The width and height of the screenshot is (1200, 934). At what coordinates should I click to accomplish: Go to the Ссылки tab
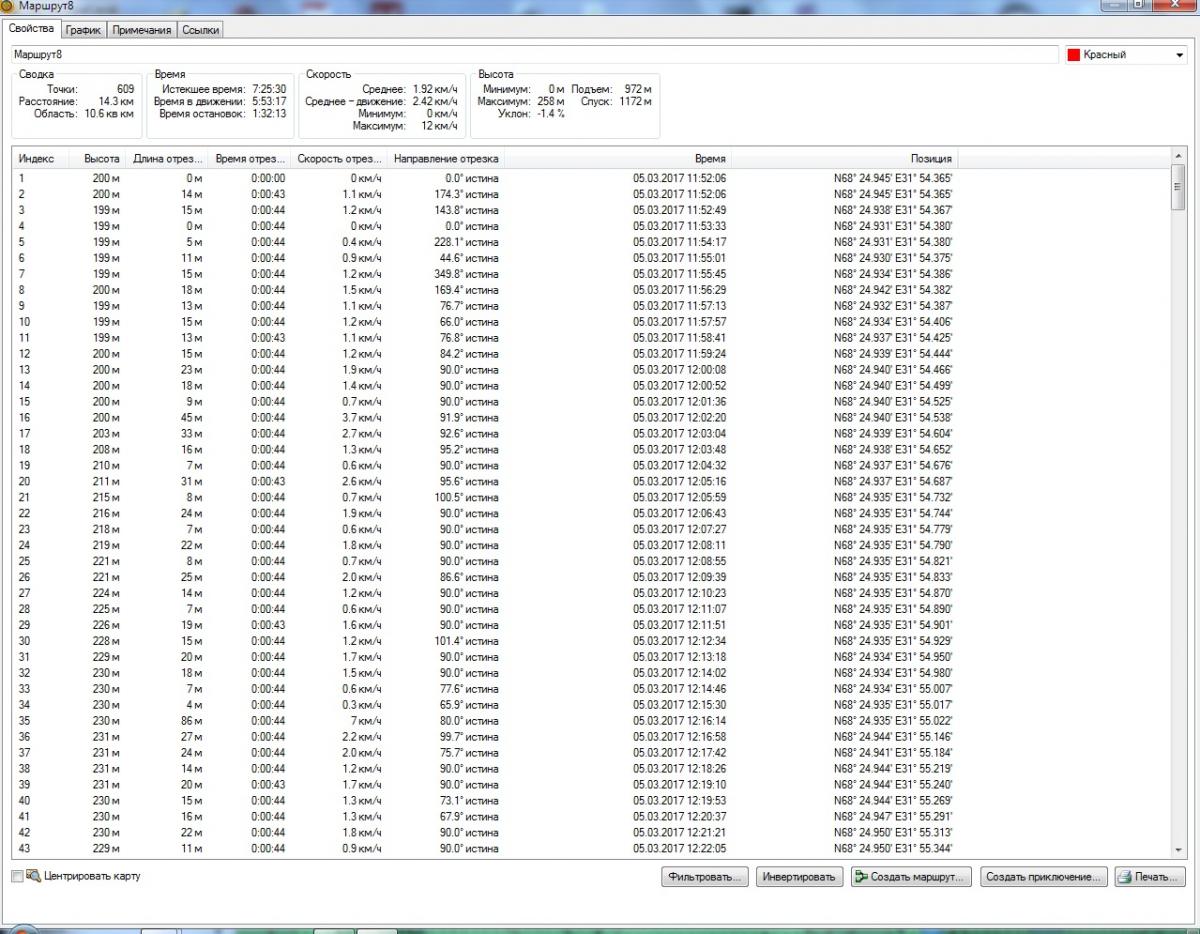[x=200, y=30]
